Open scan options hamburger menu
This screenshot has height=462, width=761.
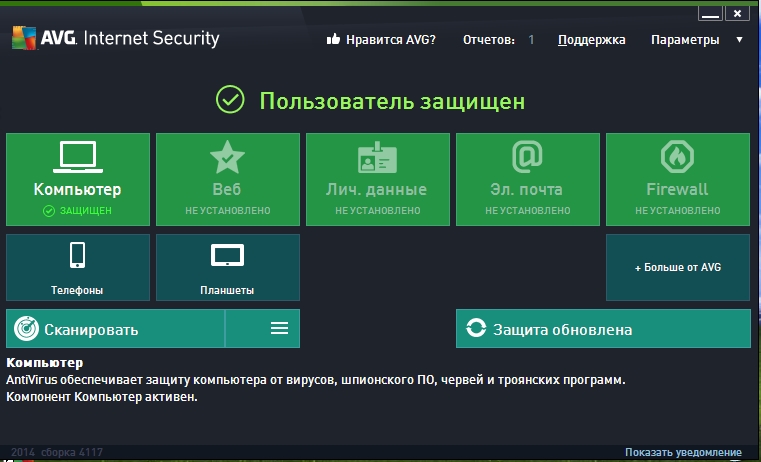(279, 328)
